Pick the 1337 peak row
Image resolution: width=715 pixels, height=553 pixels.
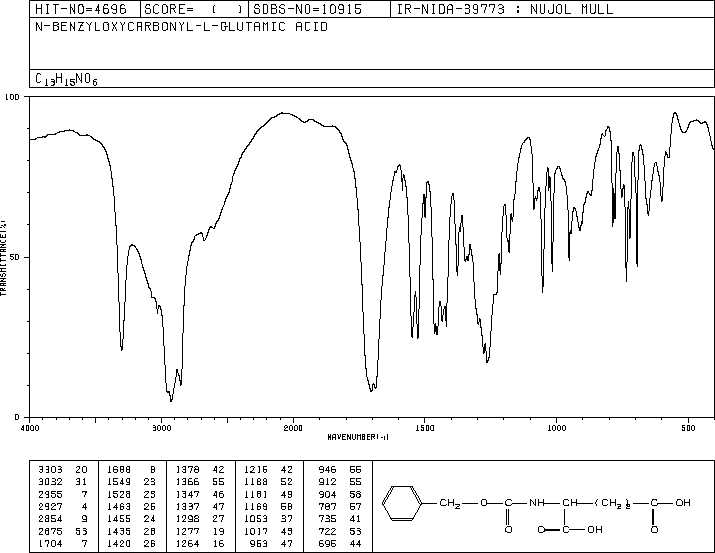pyautogui.click(x=200, y=506)
